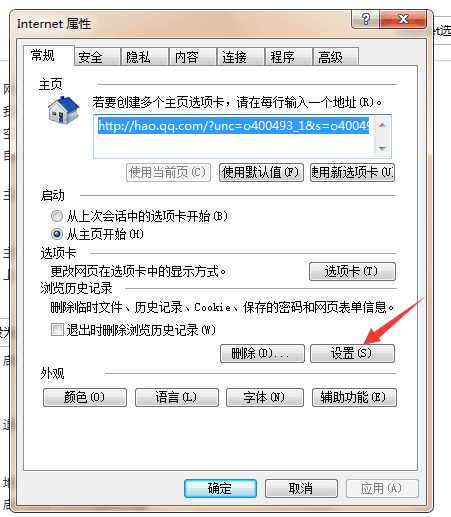Viewport: 451px width, 517px height.
Task: Select 从主页开始 radio button
Action: 57,234
